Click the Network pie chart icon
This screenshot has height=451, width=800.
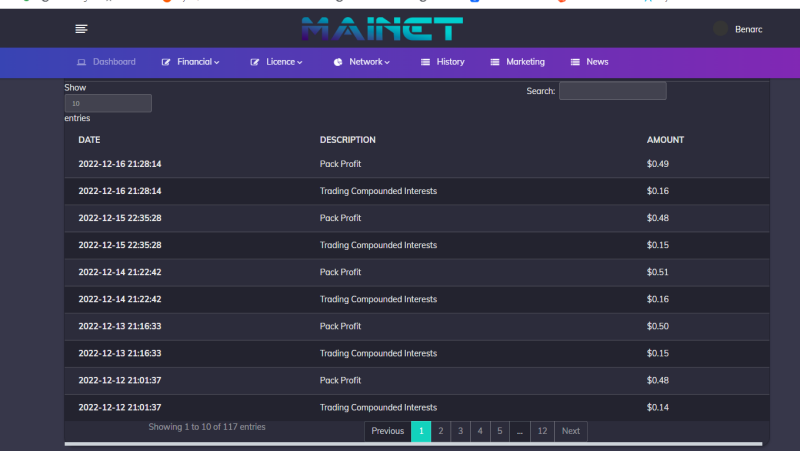(x=338, y=62)
